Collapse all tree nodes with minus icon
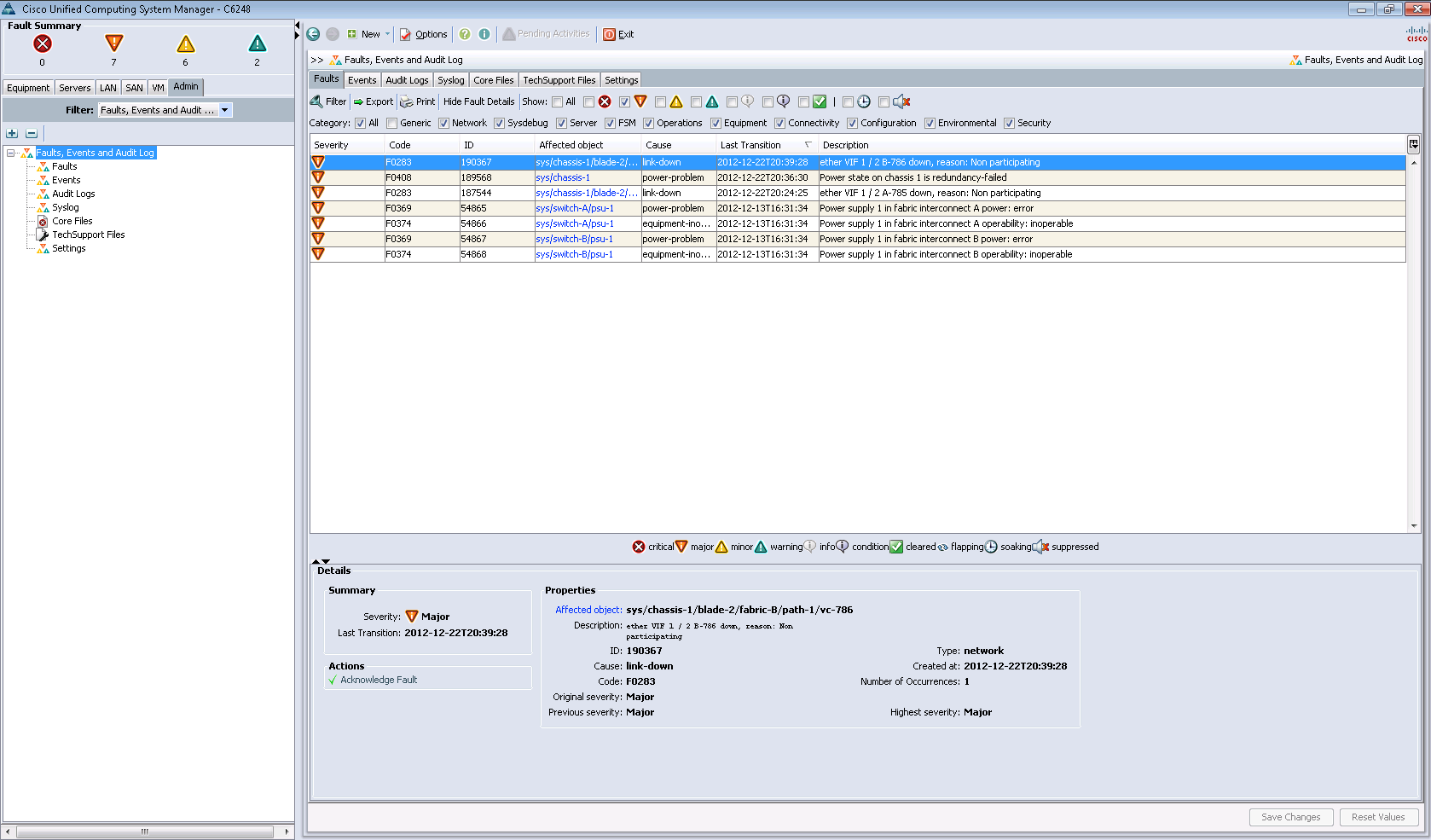The image size is (1431, 840). click(32, 133)
